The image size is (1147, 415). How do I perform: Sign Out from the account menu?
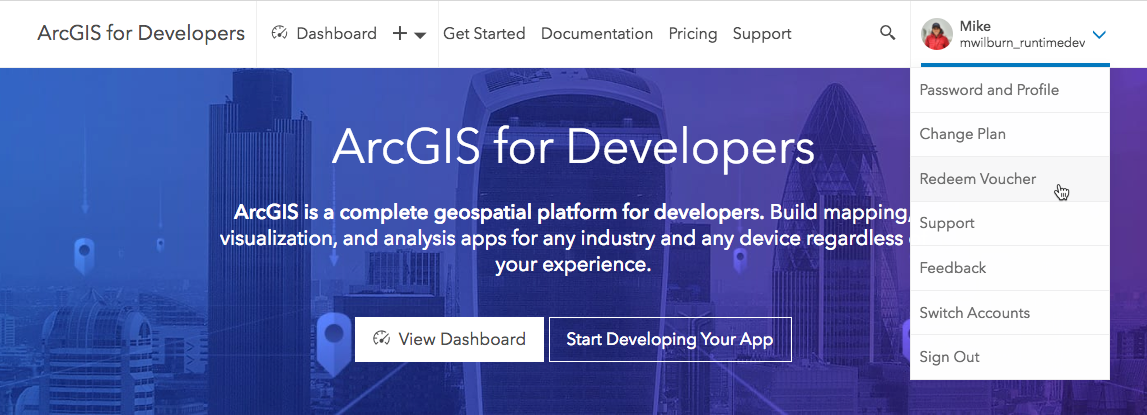pyautogui.click(x=1009, y=357)
